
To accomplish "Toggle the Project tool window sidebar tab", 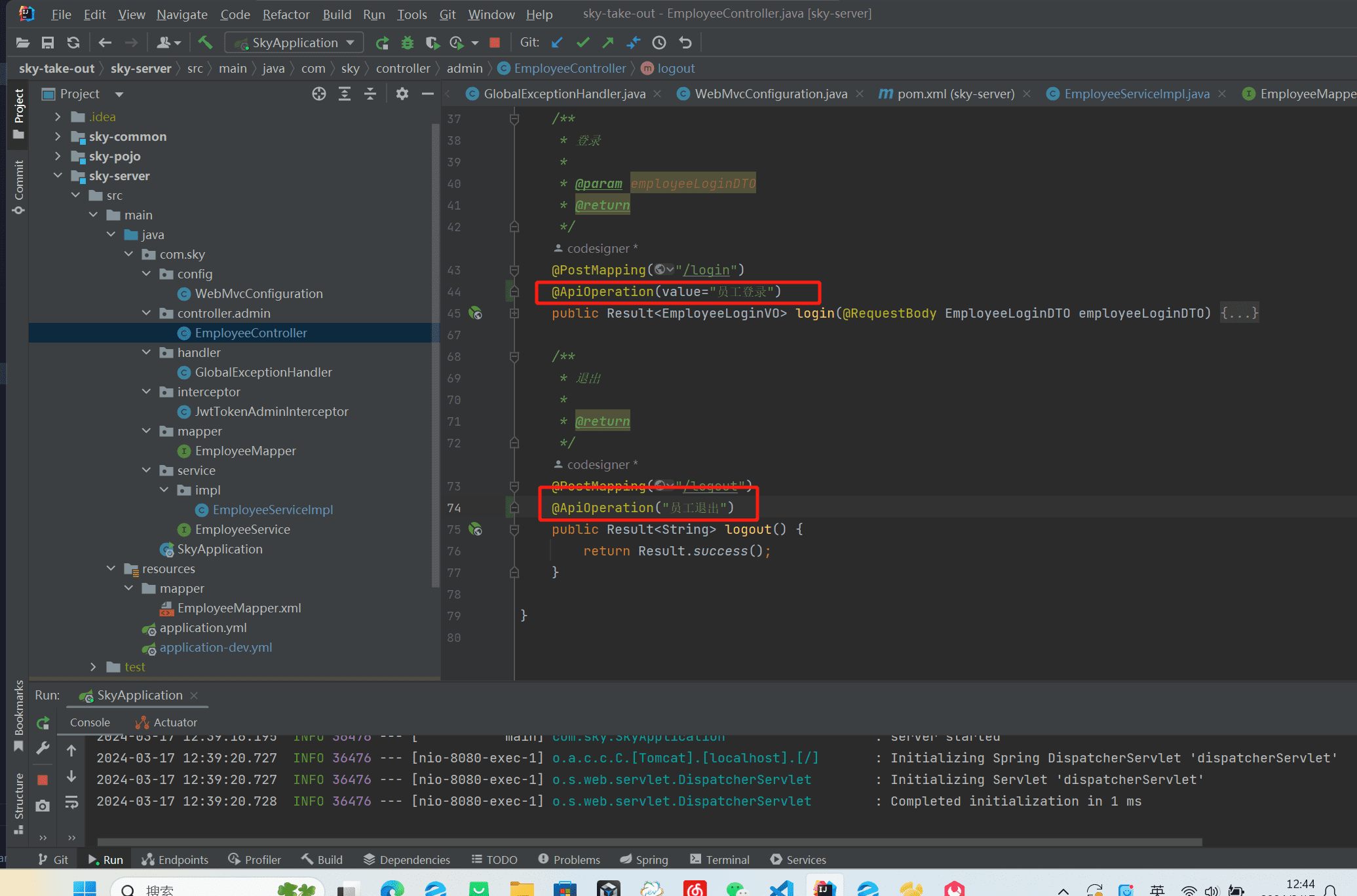I will (18, 115).
